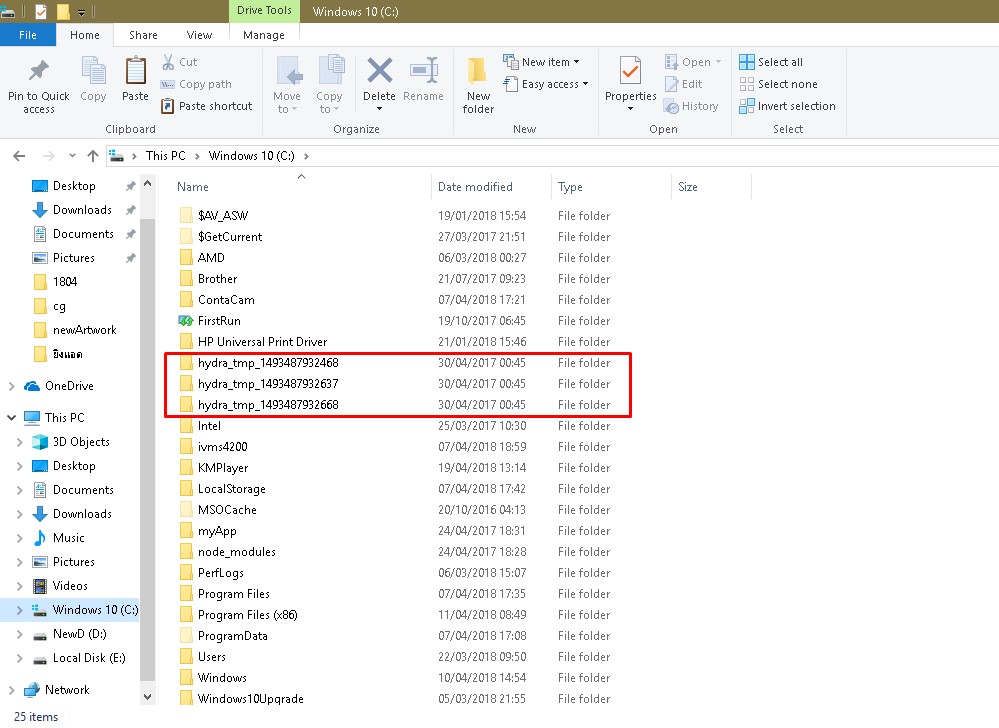Click the Copy path icon

(168, 84)
